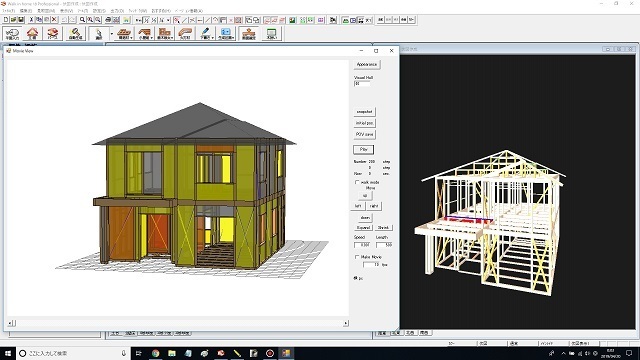The height and width of the screenshot is (360, 640).
Task: Click the Speed input field
Action: pos(362,245)
